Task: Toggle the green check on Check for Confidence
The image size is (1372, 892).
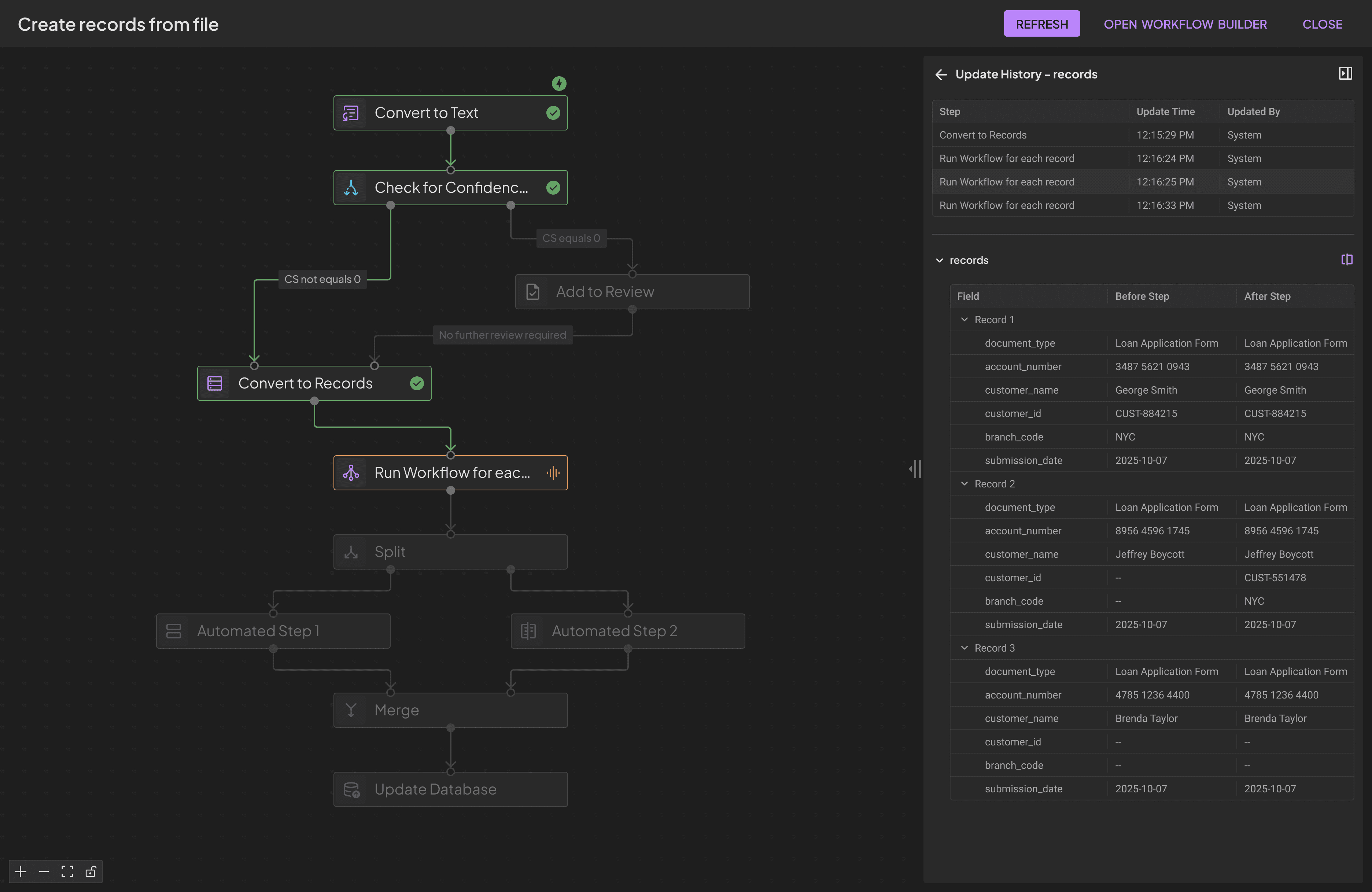Action: point(553,187)
